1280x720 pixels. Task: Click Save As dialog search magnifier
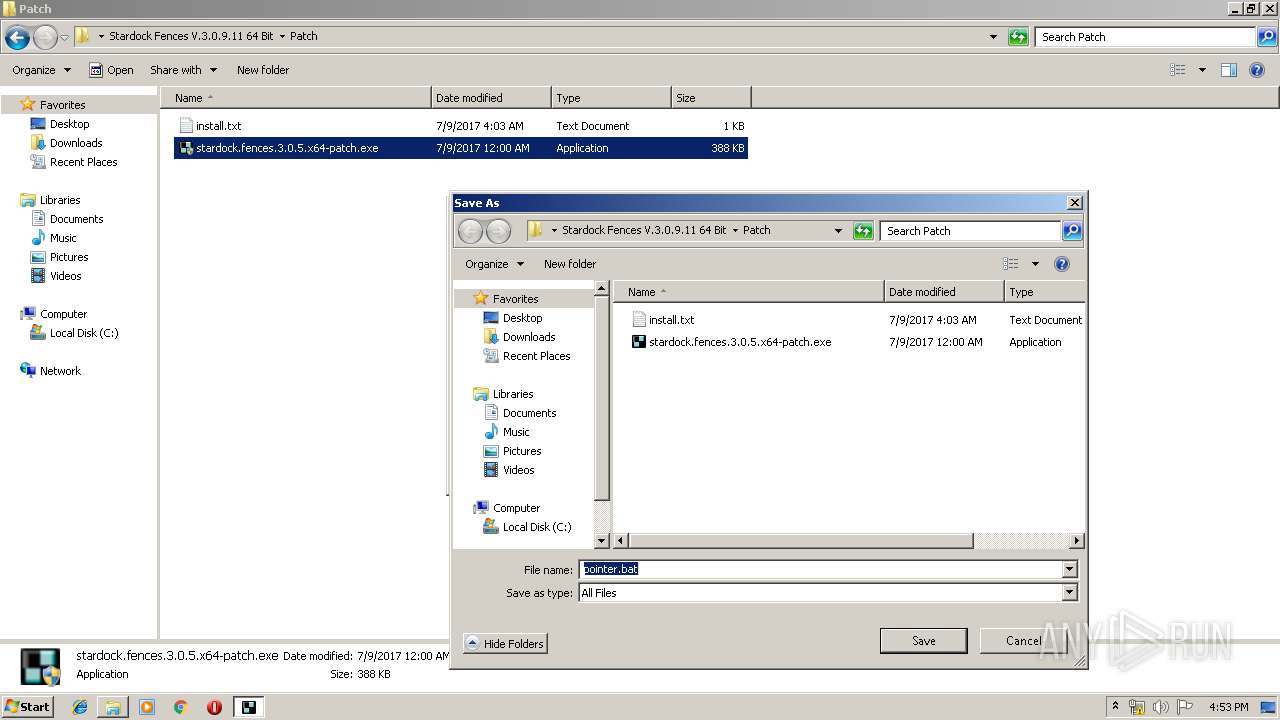(1072, 231)
